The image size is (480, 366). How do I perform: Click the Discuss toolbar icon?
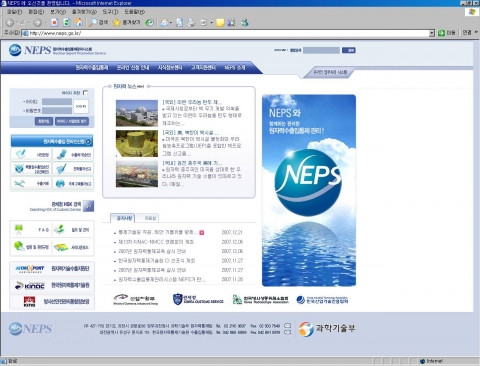coord(203,23)
